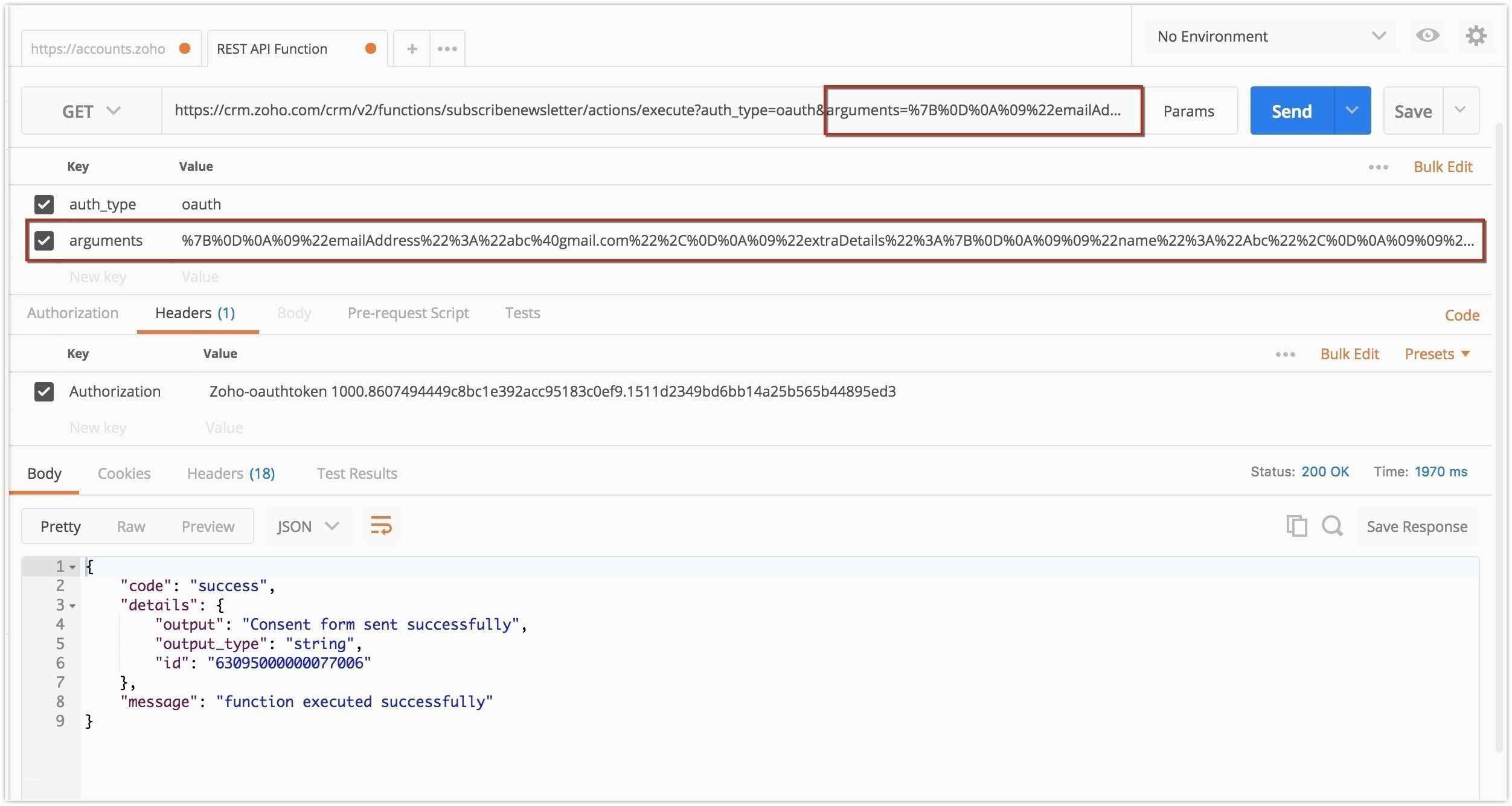Click Save to store the request

point(1413,110)
